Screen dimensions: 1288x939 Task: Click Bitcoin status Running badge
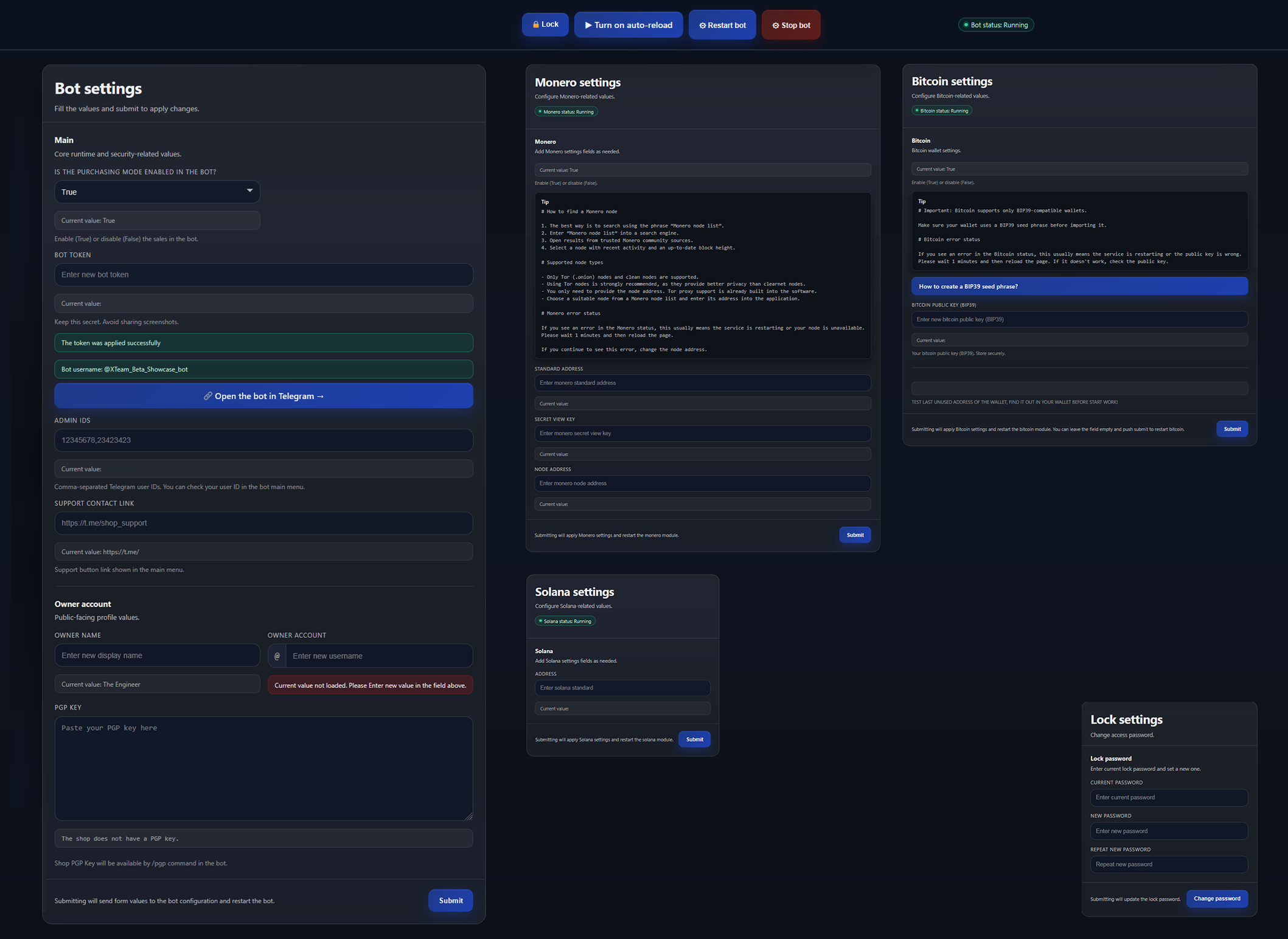(x=941, y=111)
